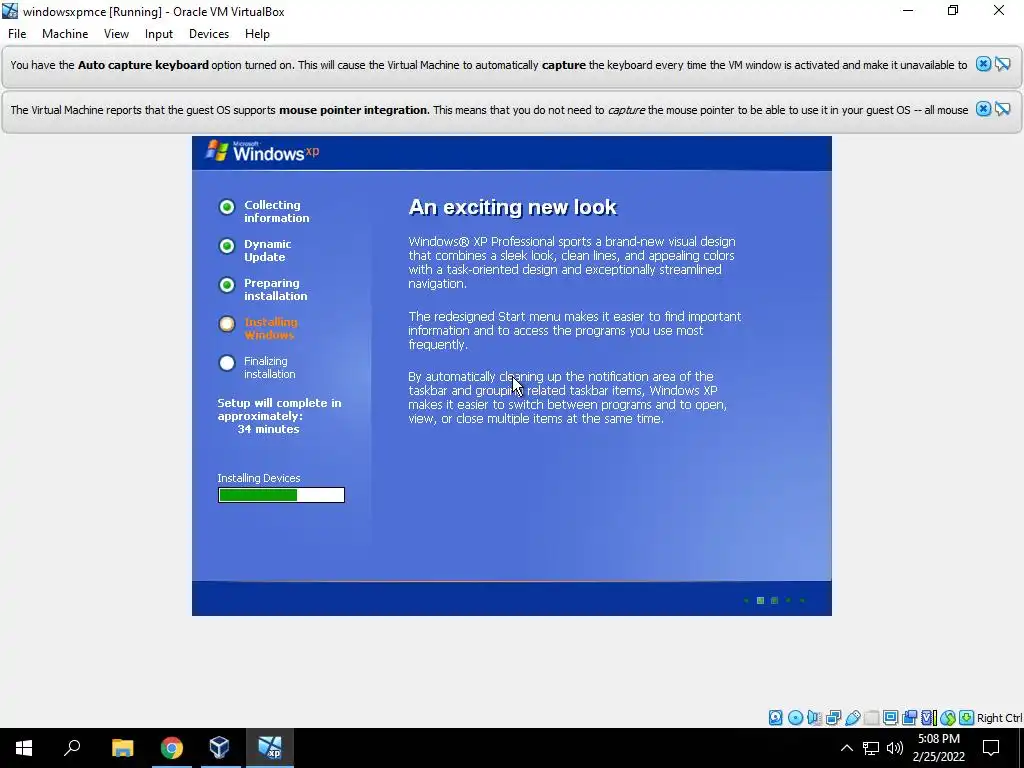Click the CPU virtualization indicator icon
Image resolution: width=1024 pixels, height=768 pixels.
point(928,718)
